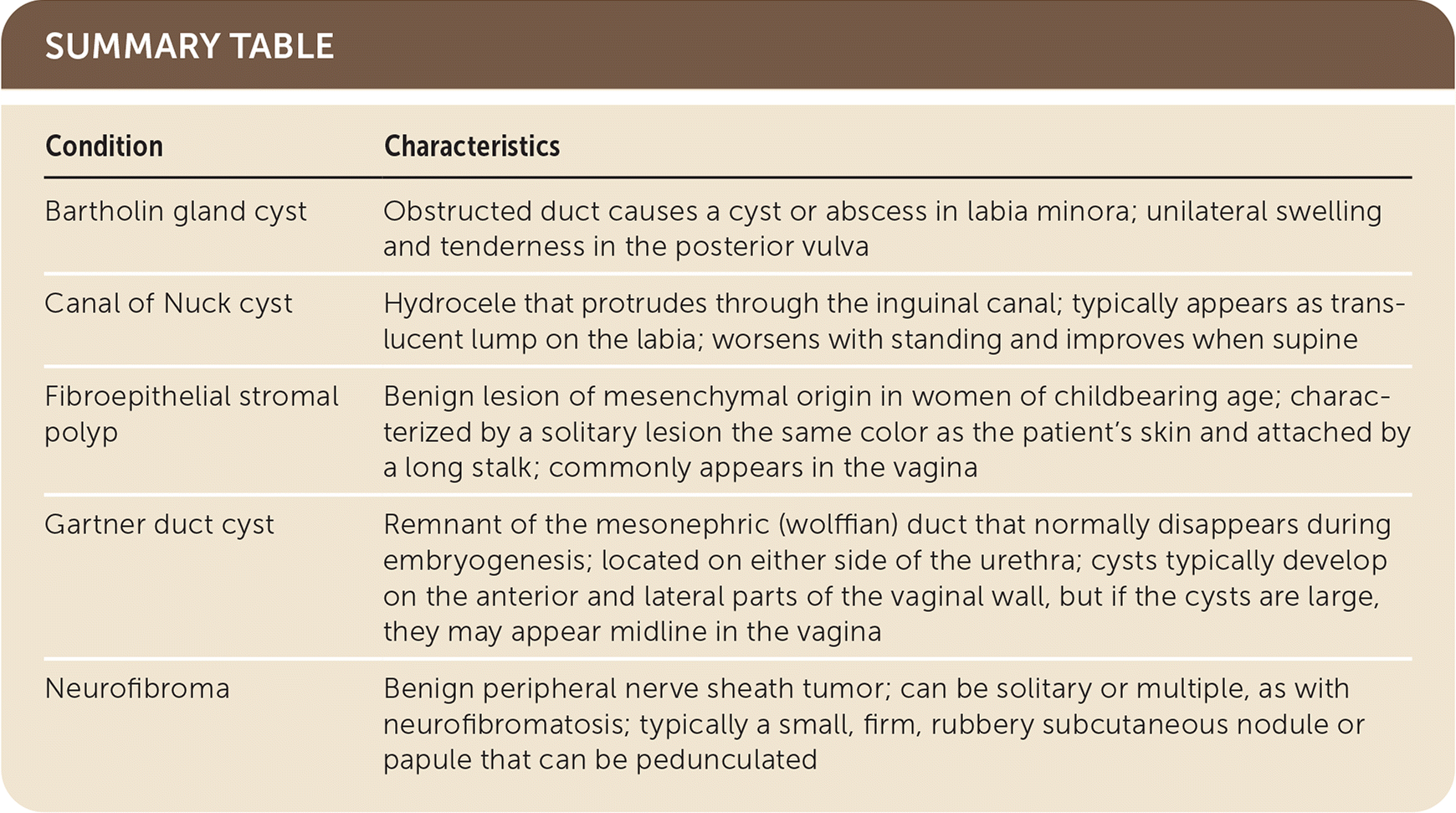1456x813 pixels.
Task: Select the Canal of Nuck cyst cell
Action: point(168,304)
